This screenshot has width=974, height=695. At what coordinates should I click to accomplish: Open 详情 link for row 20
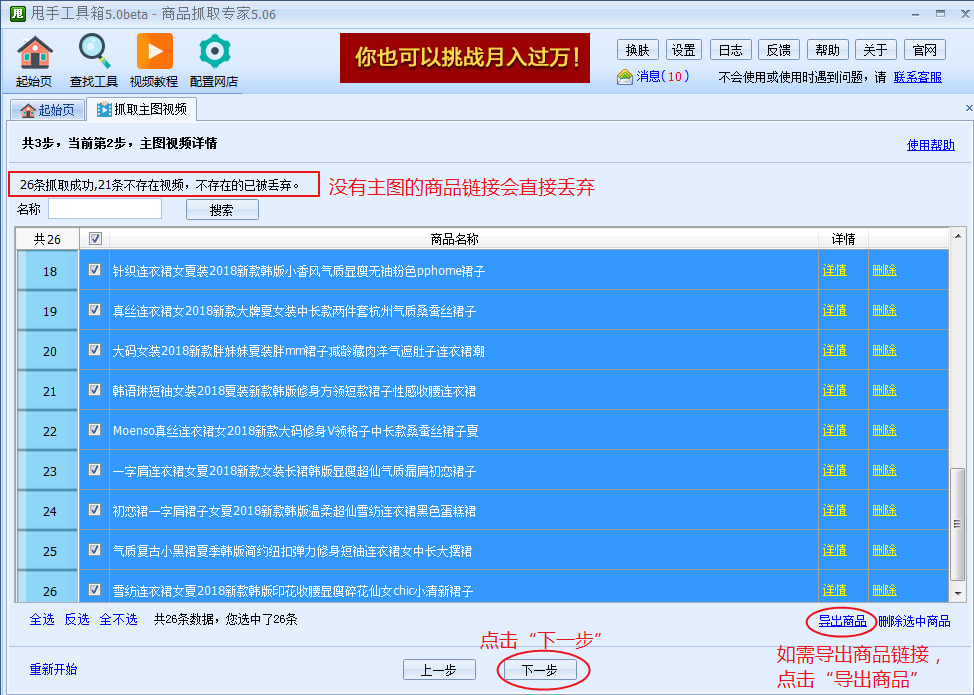pos(834,350)
